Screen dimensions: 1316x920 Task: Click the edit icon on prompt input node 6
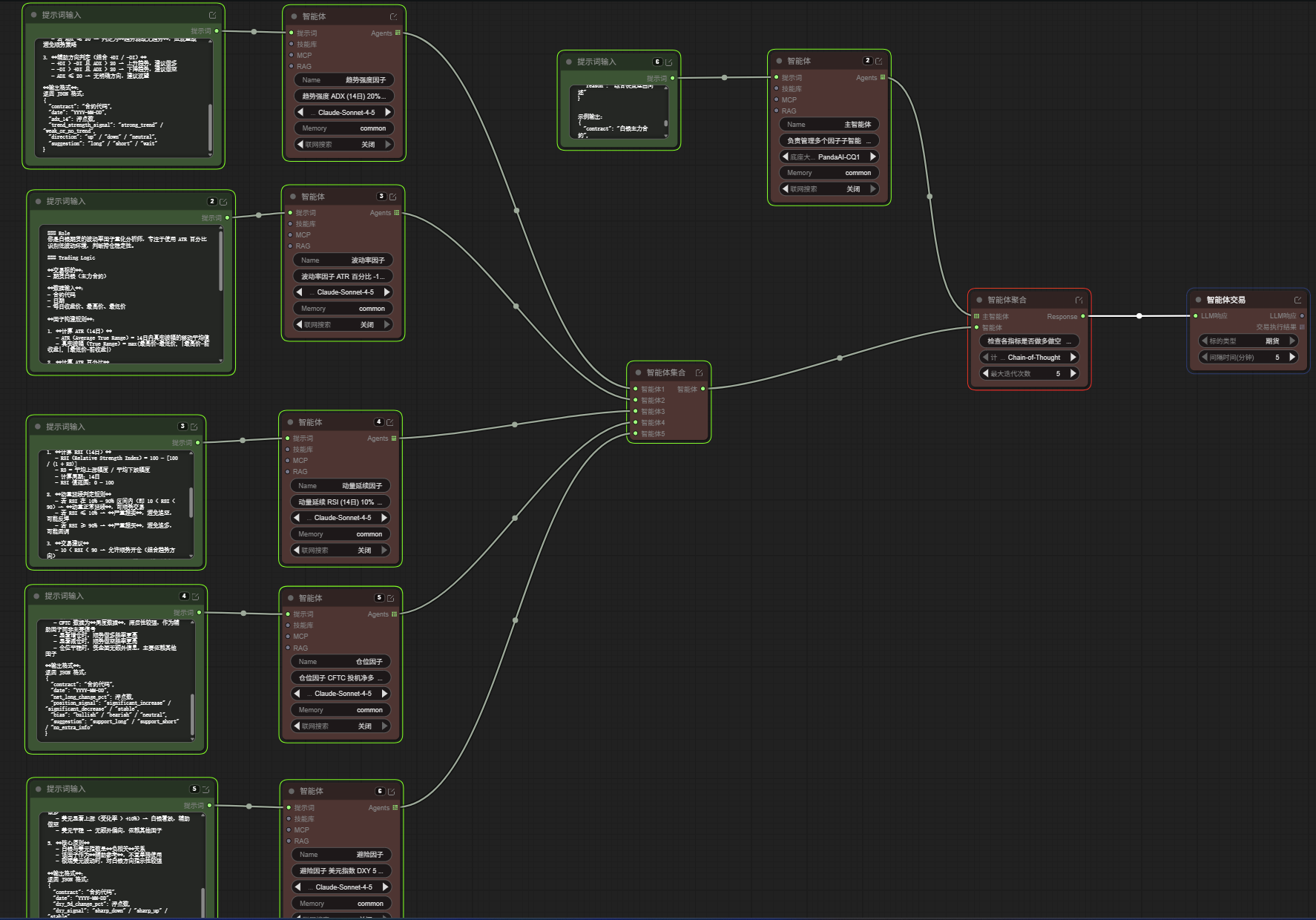(668, 62)
